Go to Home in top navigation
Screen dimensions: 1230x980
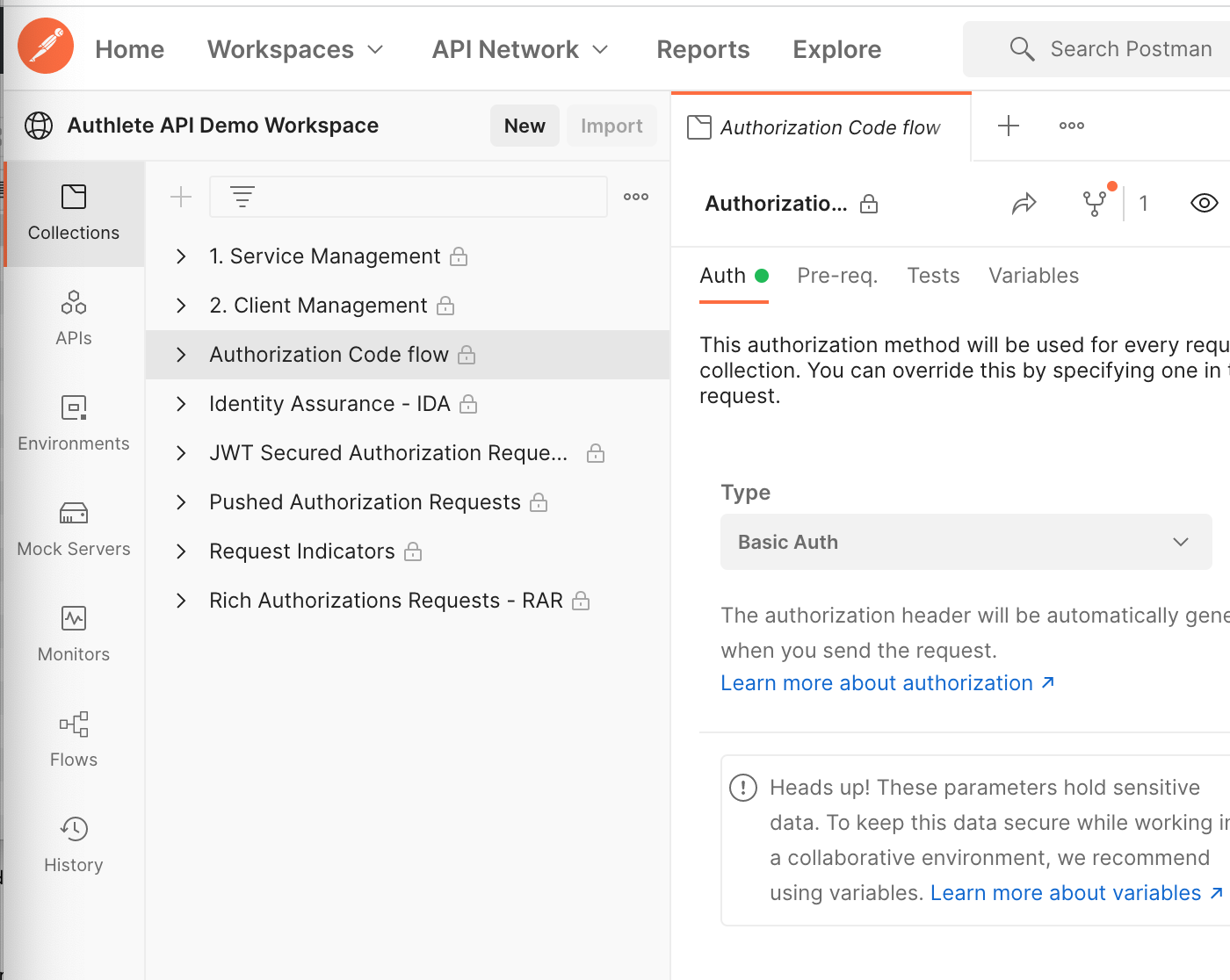(130, 49)
